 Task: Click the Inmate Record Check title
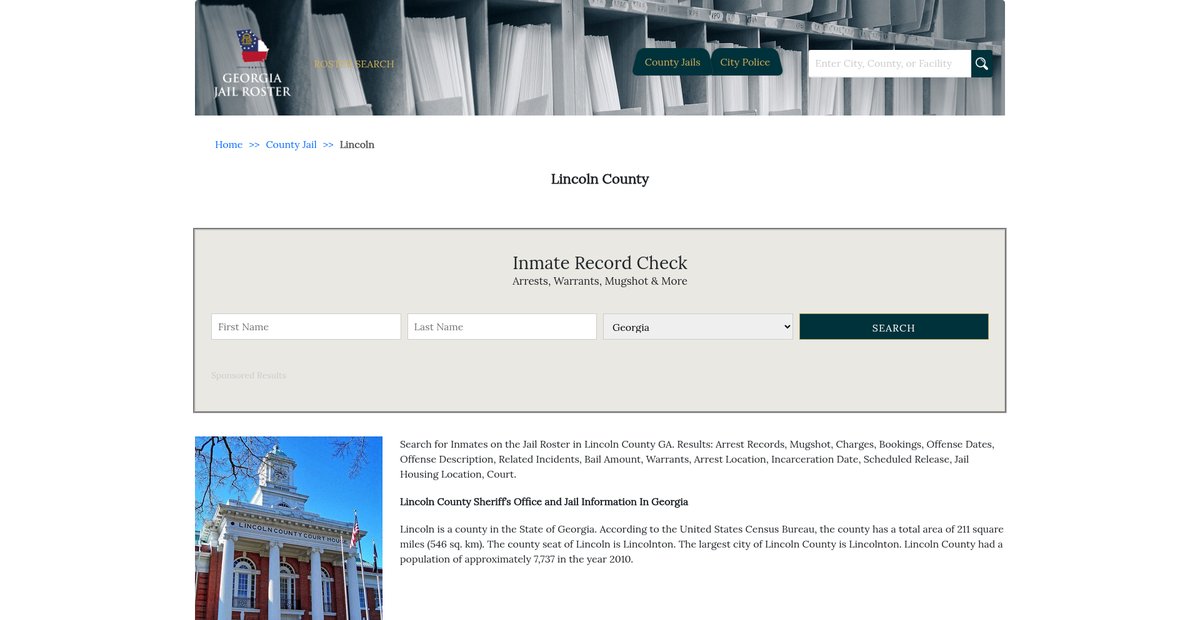point(600,263)
